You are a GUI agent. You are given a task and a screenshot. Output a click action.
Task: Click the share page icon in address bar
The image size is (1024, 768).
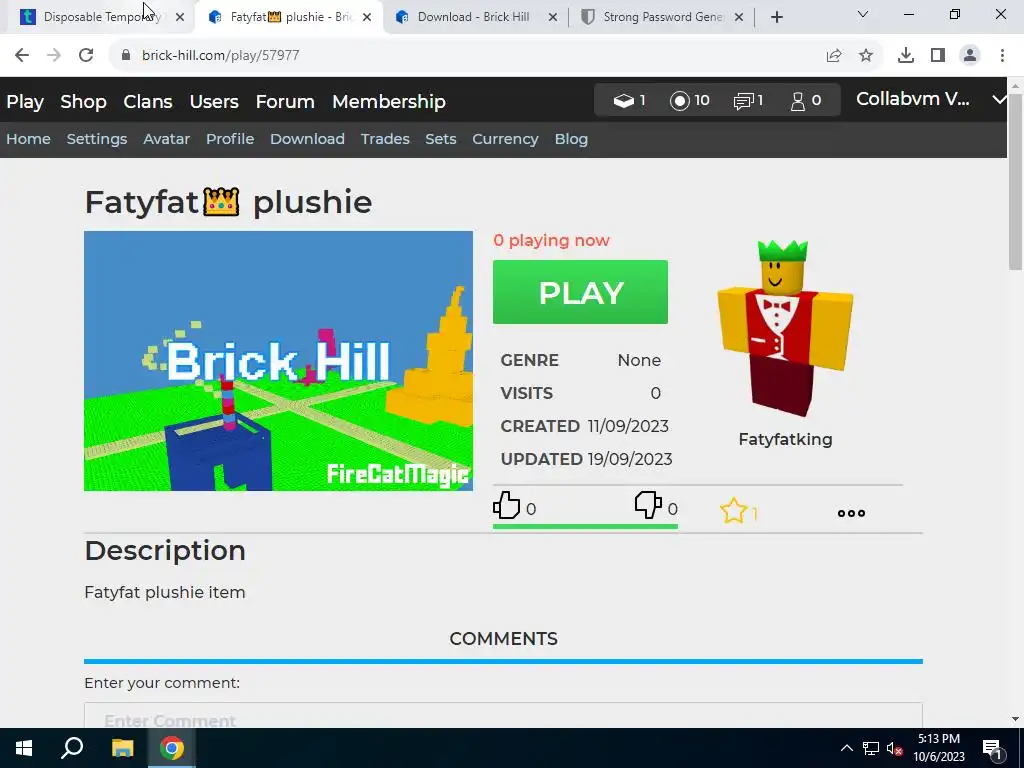click(834, 55)
